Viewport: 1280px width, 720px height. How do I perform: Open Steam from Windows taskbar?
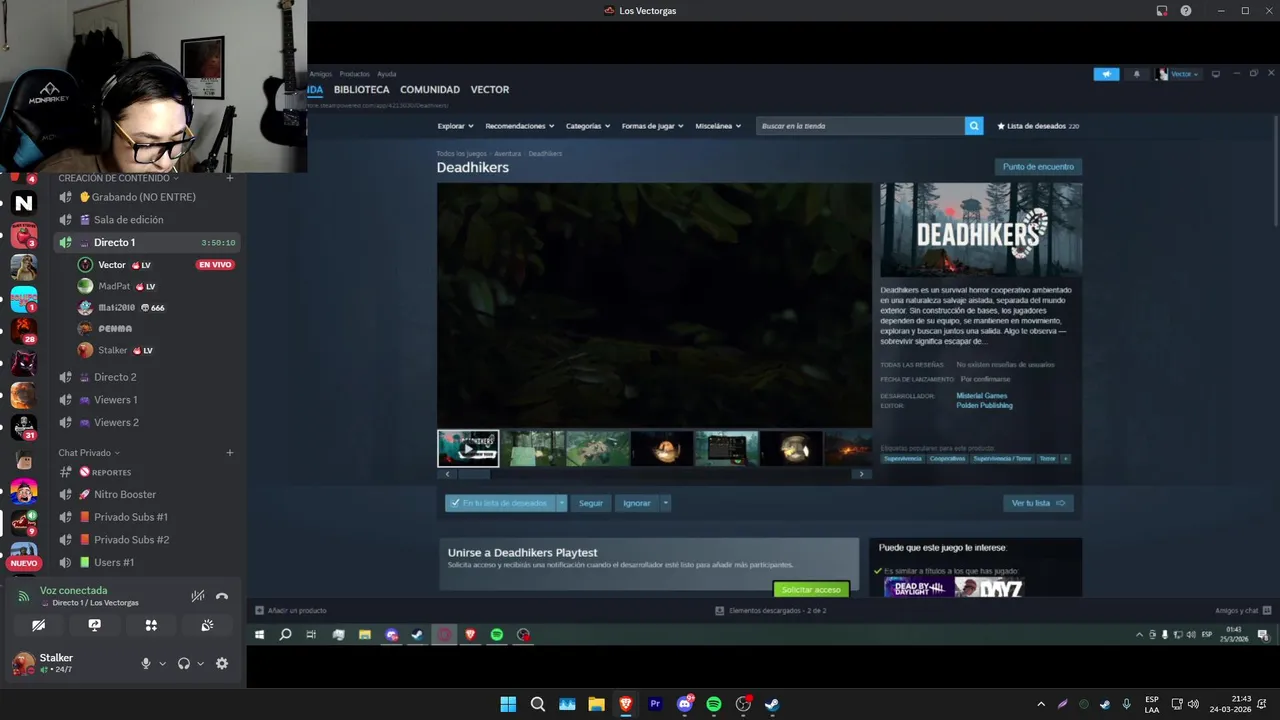[x=772, y=704]
